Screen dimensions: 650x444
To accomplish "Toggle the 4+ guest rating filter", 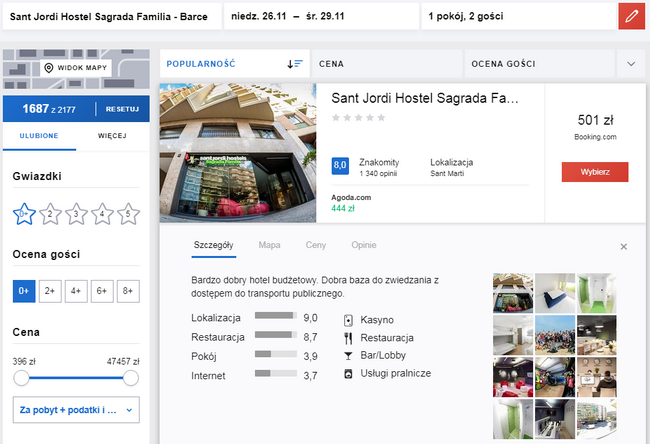I will tap(76, 291).
